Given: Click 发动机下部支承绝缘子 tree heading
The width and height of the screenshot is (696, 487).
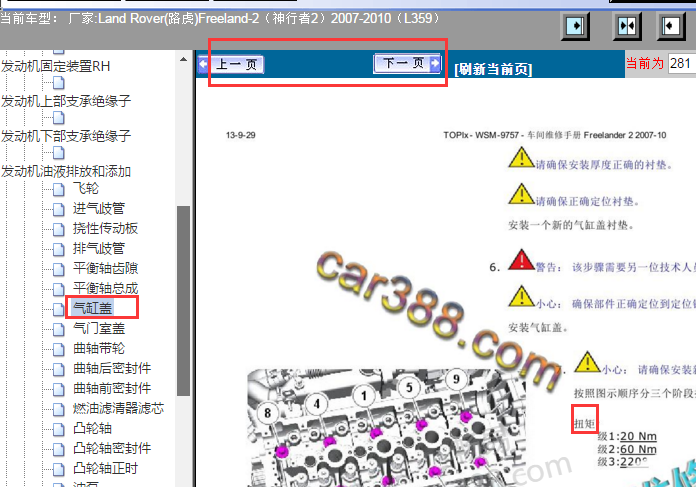Looking at the screenshot, I should click(x=66, y=135).
